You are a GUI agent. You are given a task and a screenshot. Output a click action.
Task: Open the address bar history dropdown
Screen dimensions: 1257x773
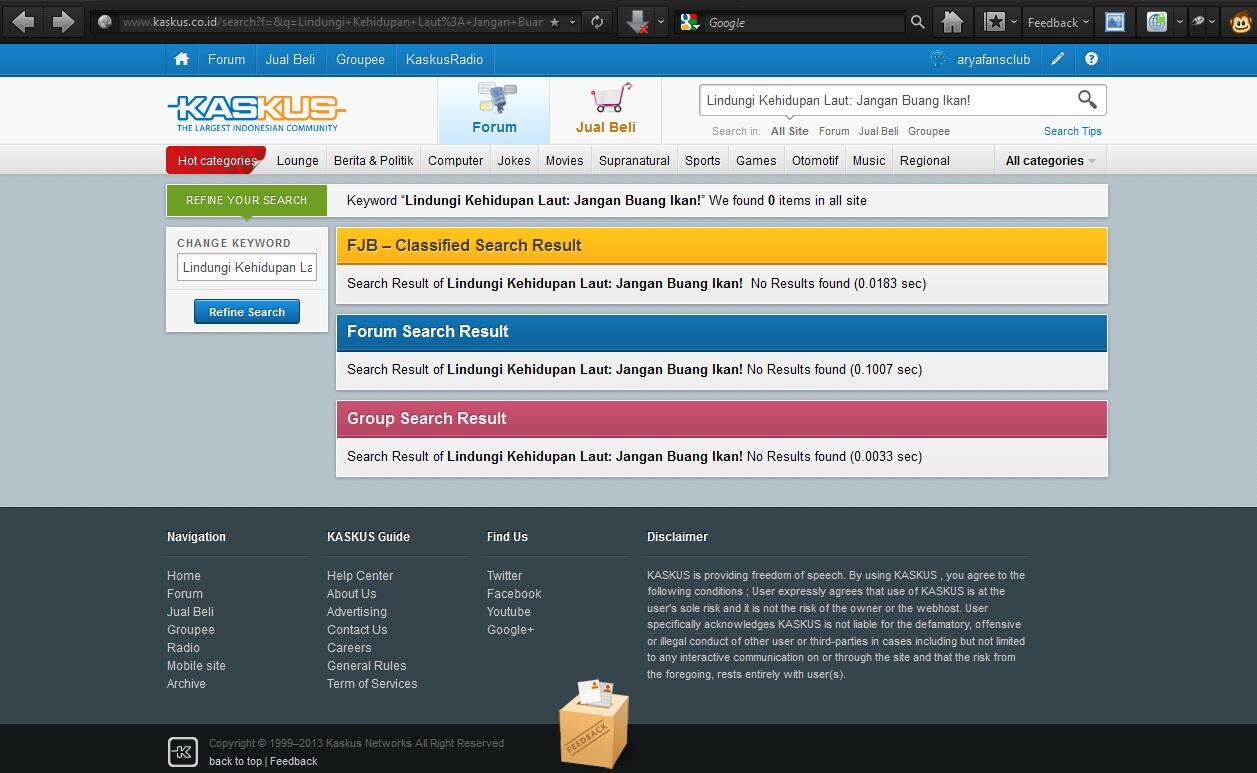coord(574,22)
